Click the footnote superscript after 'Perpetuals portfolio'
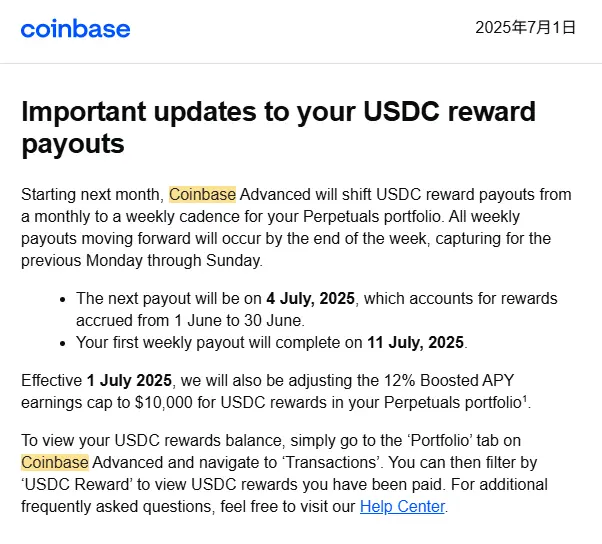 pos(524,398)
